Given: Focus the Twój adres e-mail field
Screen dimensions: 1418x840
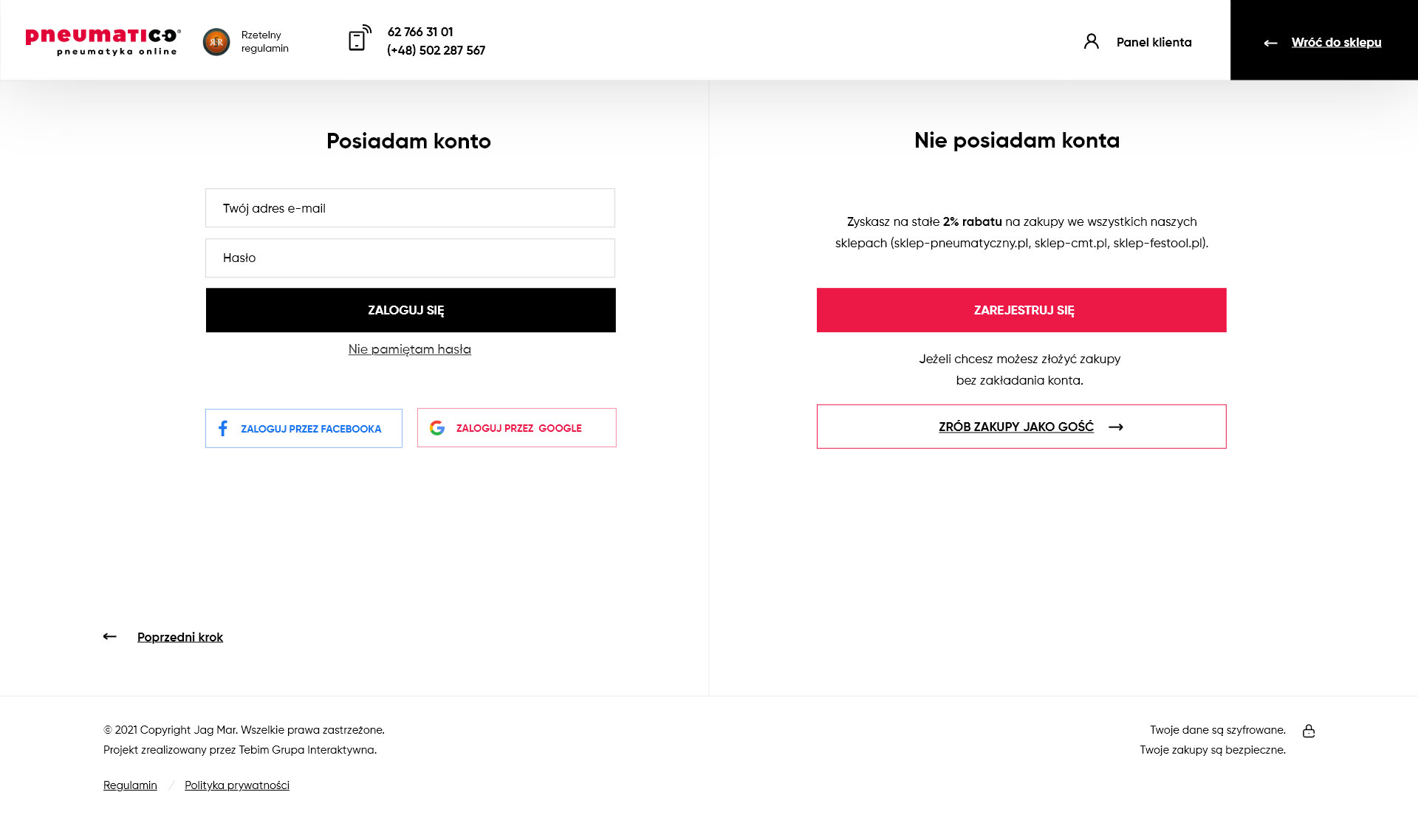Looking at the screenshot, I should coord(410,208).
